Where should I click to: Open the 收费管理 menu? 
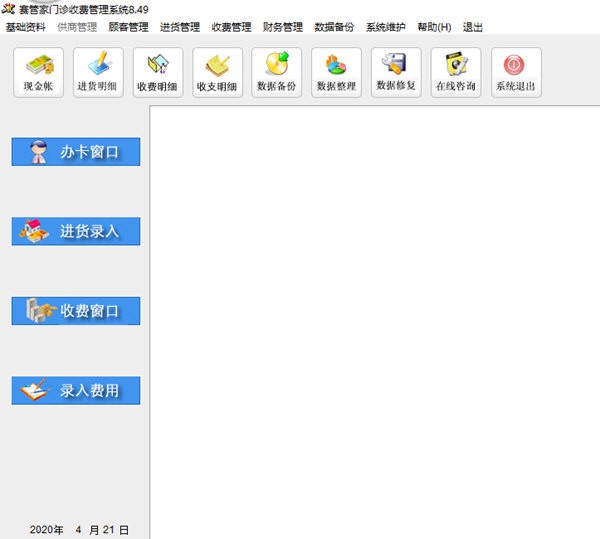(x=231, y=27)
